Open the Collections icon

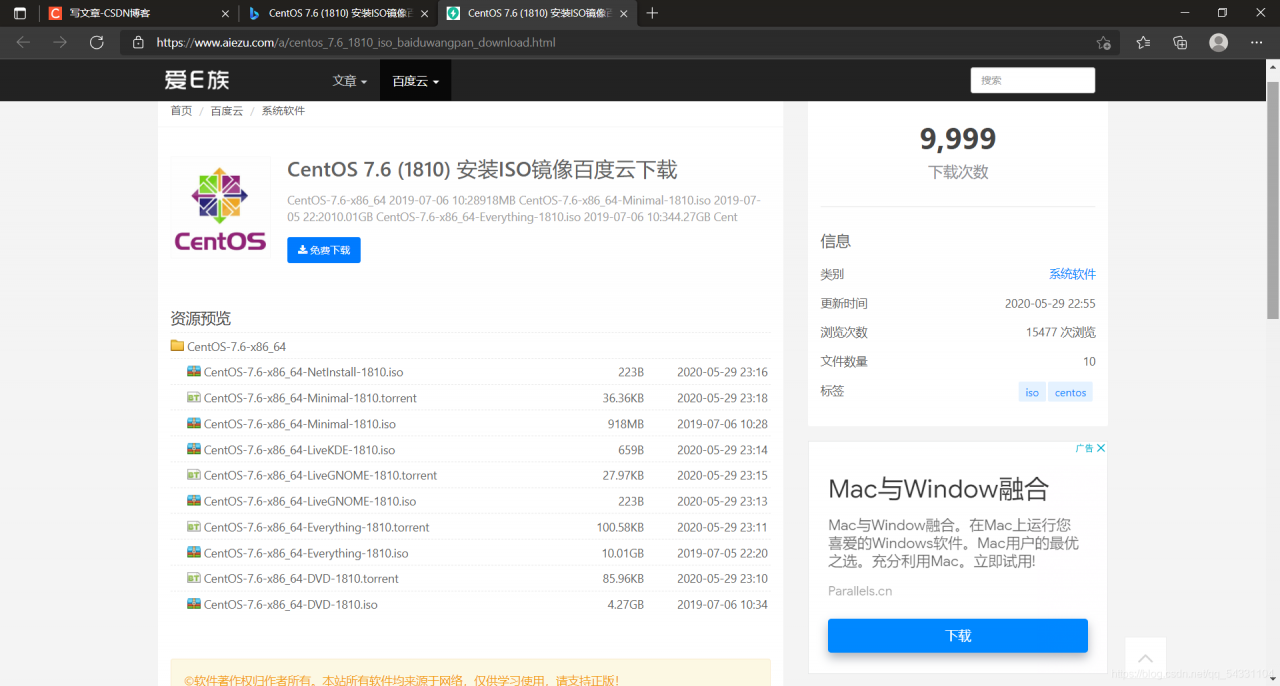tap(1180, 42)
